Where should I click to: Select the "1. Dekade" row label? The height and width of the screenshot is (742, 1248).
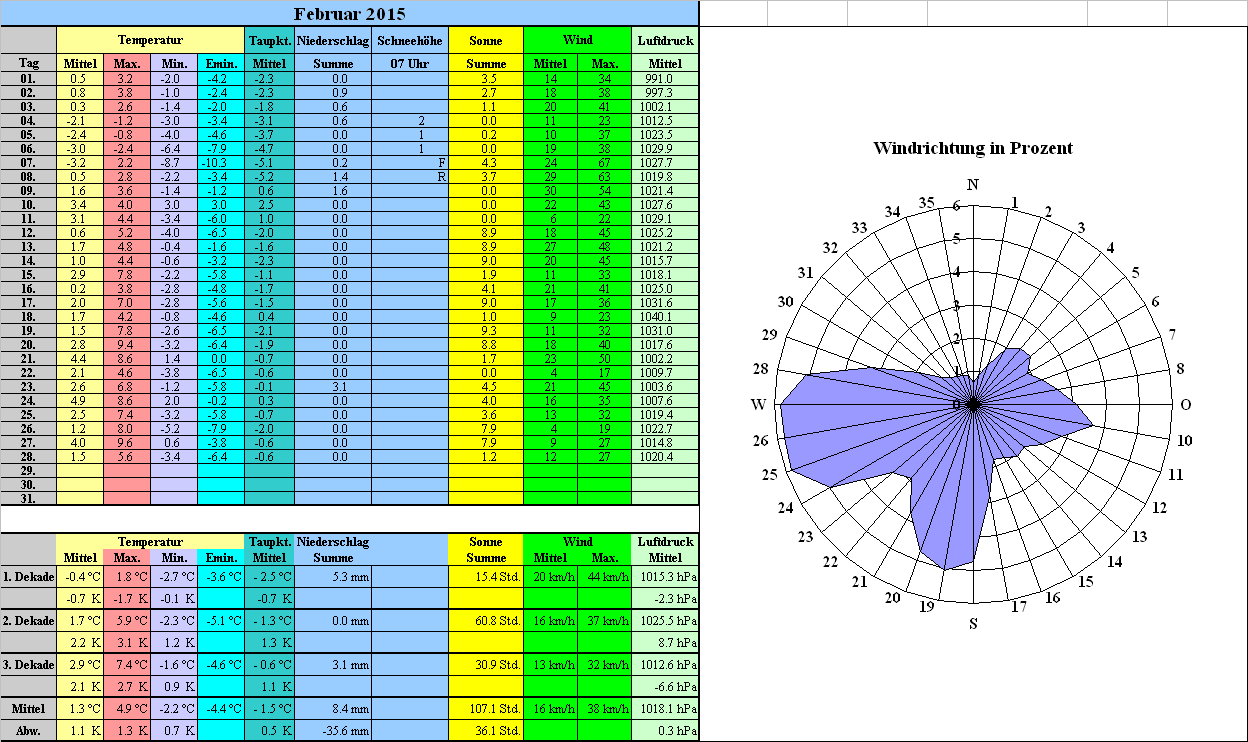29,576
